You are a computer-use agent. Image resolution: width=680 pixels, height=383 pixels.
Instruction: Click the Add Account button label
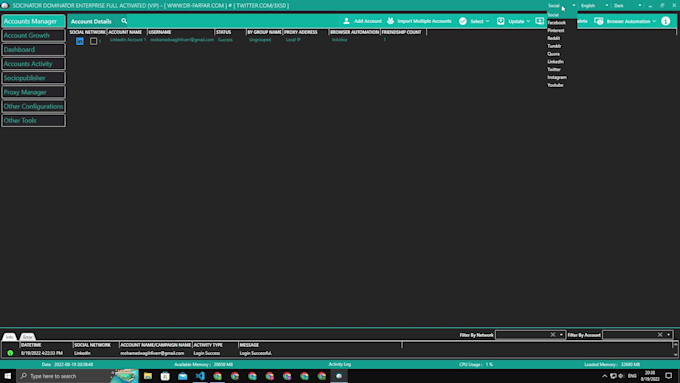click(x=368, y=21)
